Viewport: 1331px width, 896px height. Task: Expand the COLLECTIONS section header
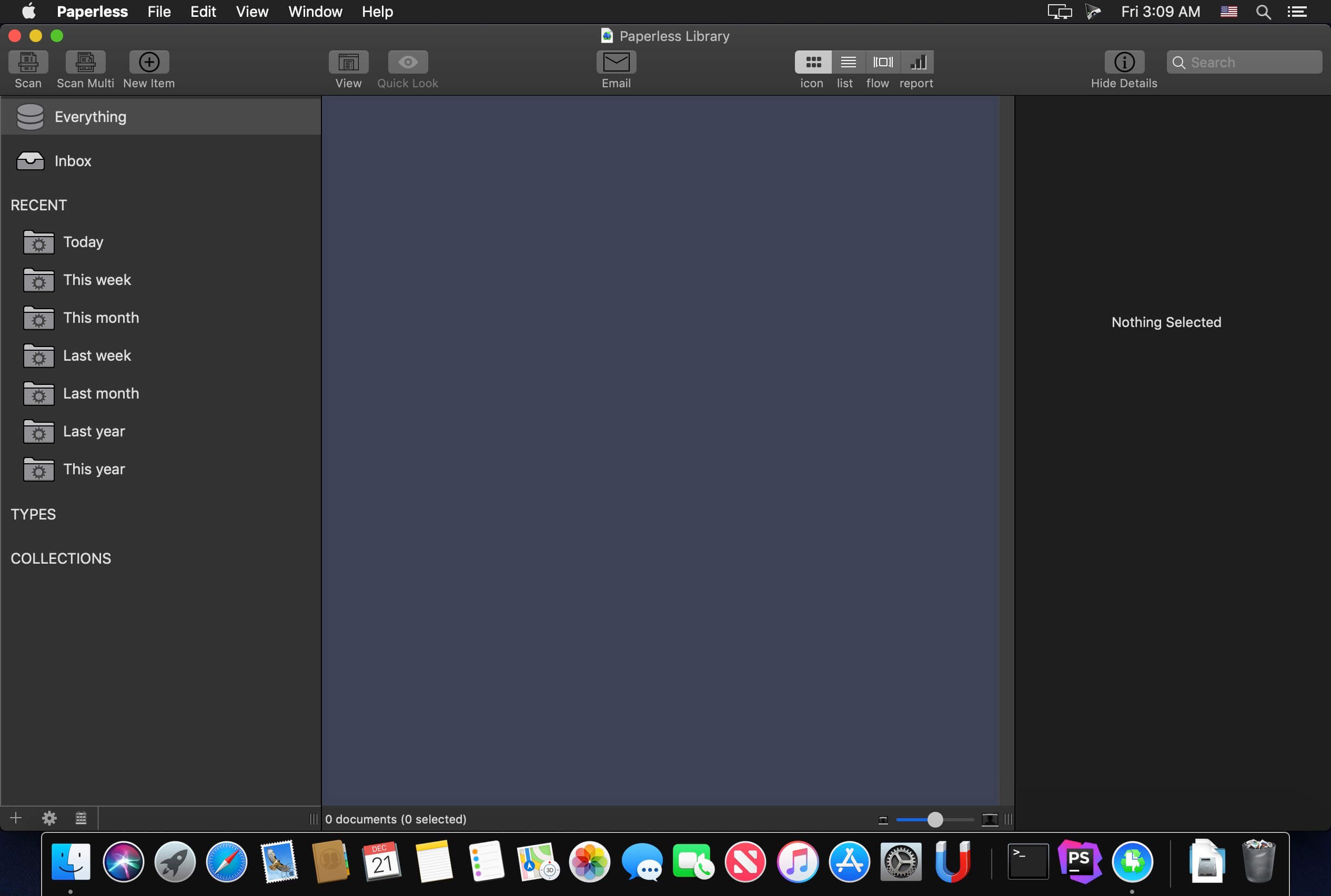click(x=60, y=558)
